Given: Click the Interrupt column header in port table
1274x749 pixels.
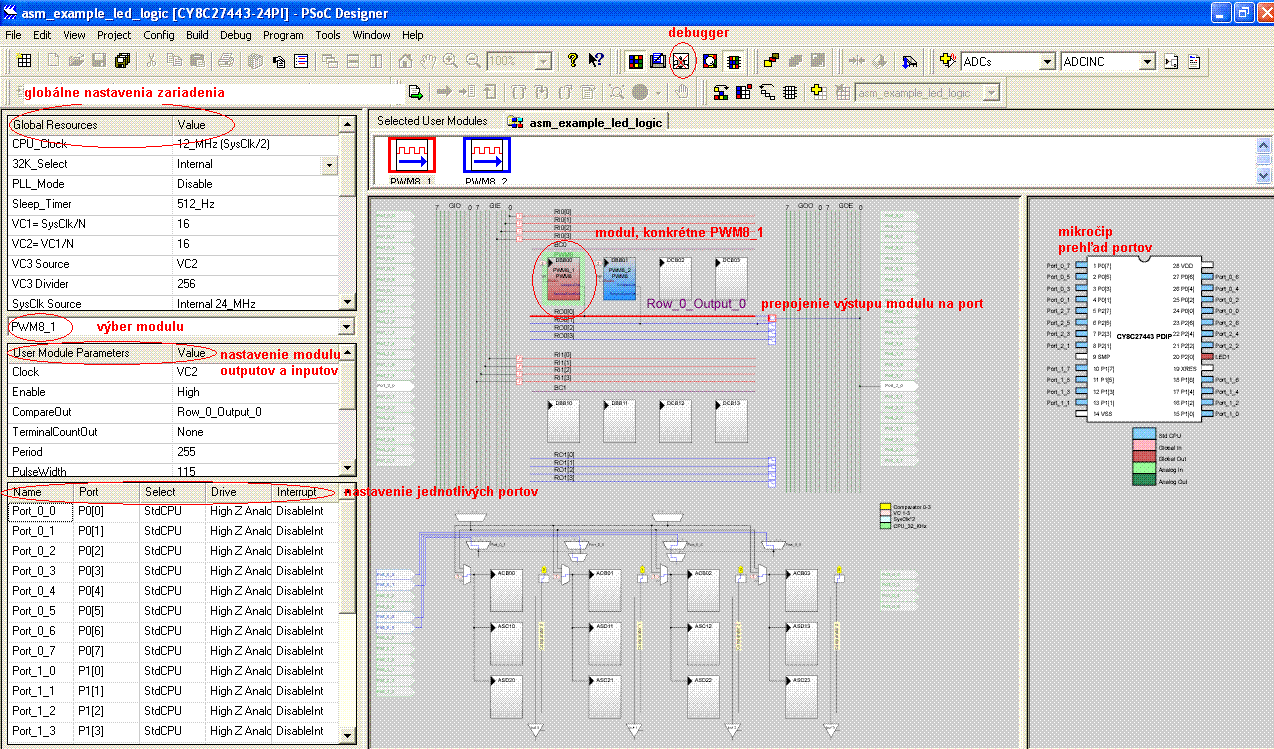Looking at the screenshot, I should (306, 492).
